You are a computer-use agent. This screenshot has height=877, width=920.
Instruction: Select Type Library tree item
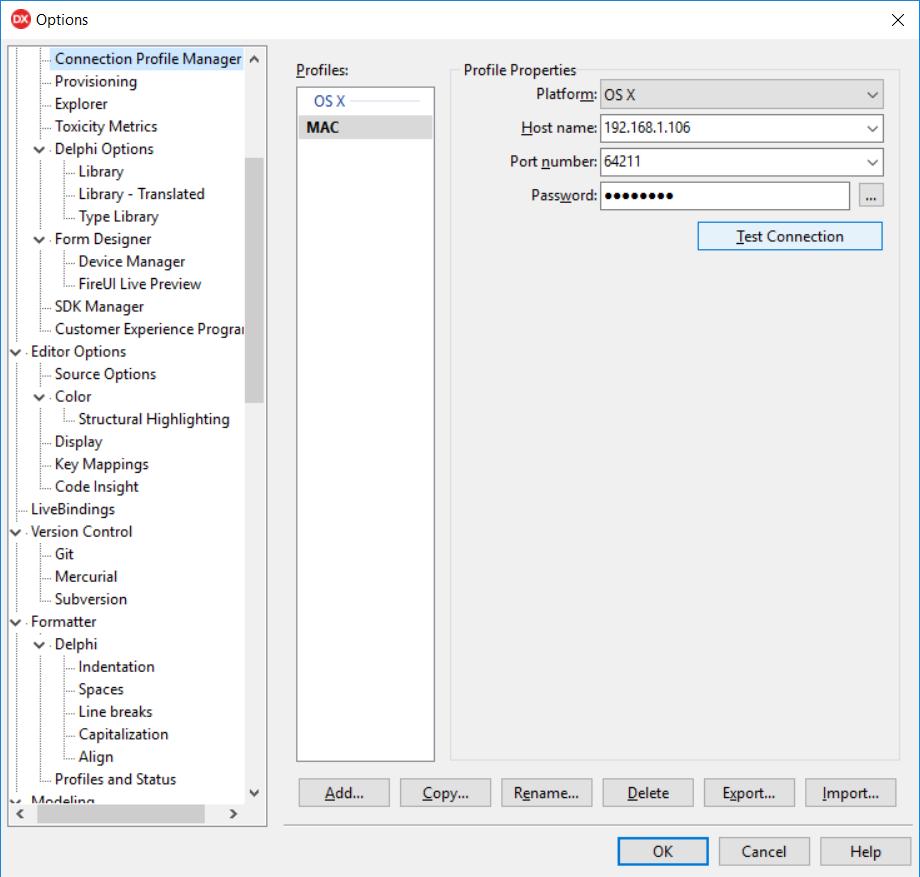[119, 216]
